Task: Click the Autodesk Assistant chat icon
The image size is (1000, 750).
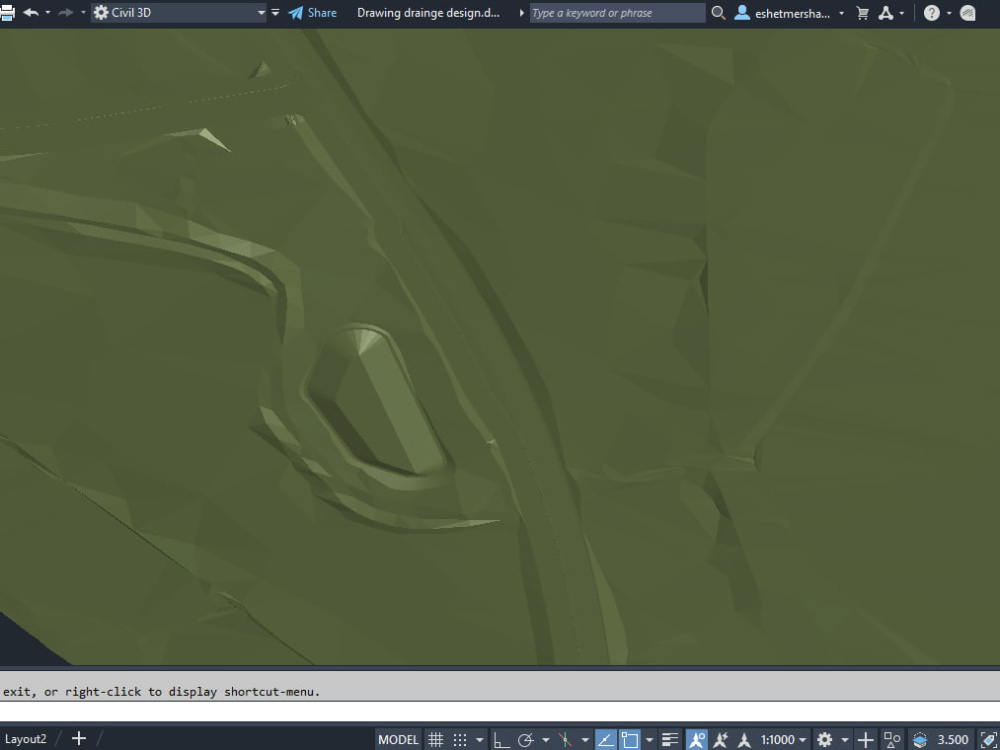Action: click(x=967, y=13)
